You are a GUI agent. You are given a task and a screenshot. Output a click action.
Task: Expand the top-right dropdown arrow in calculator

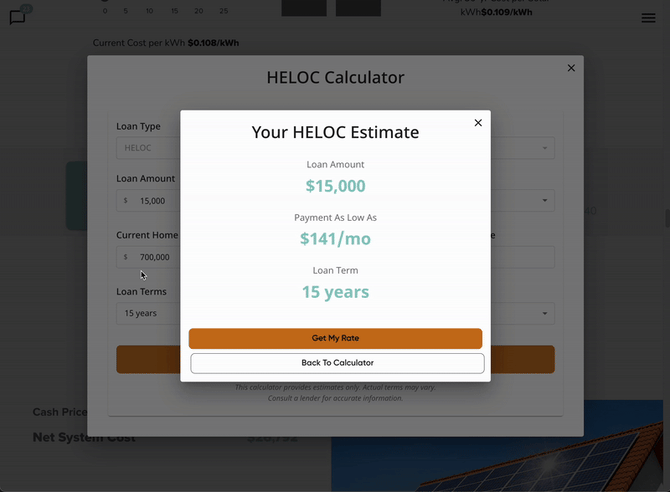[x=545, y=148]
